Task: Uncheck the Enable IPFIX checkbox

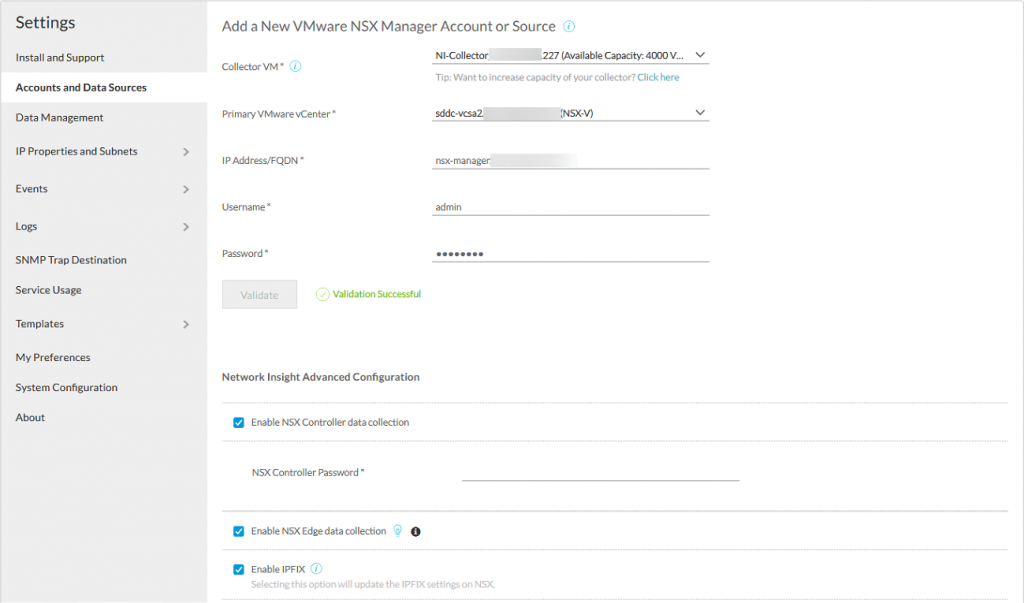Action: click(x=238, y=569)
